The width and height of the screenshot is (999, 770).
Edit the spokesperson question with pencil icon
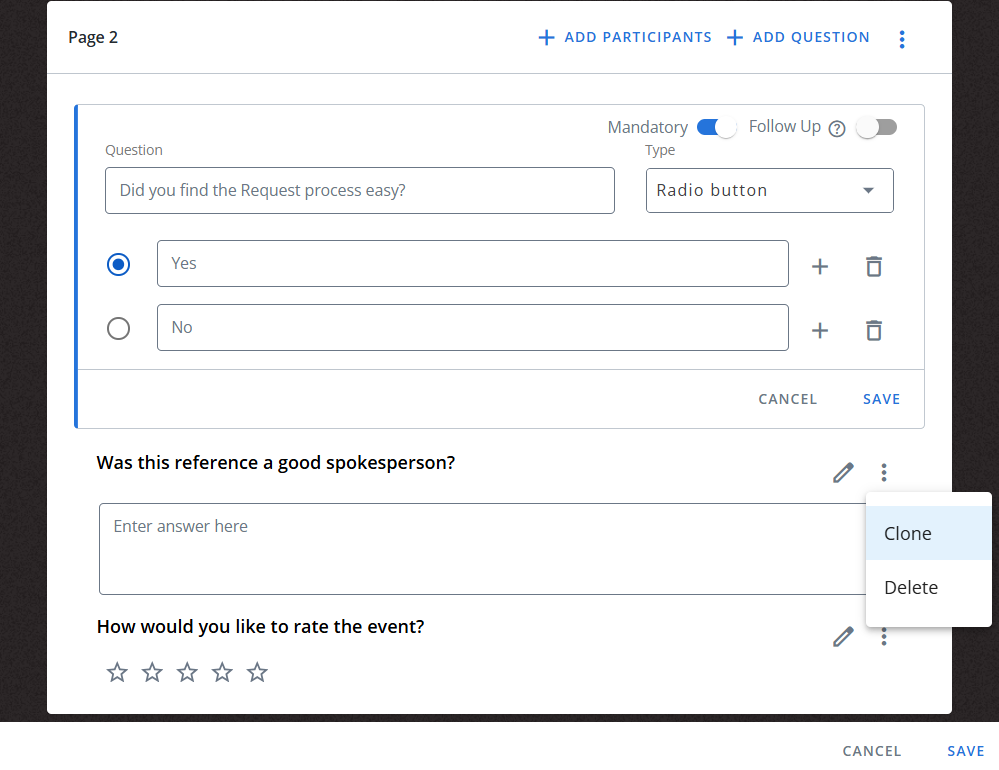843,473
